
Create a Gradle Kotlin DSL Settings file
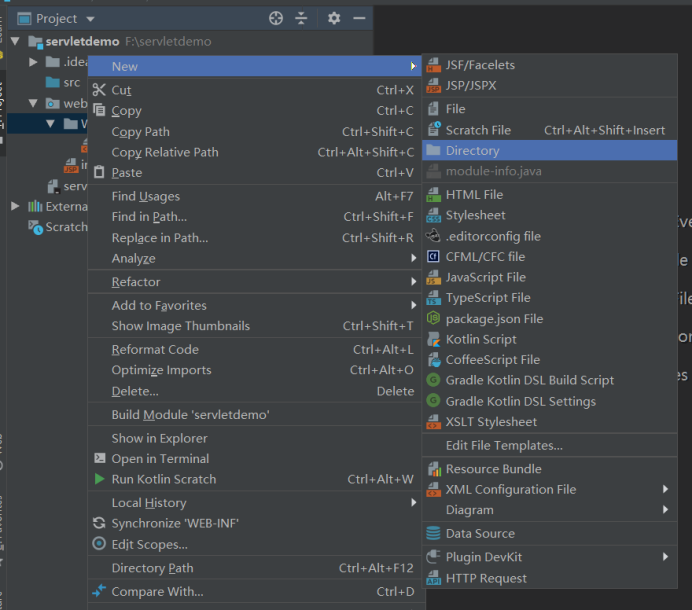pyautogui.click(x=549, y=401)
